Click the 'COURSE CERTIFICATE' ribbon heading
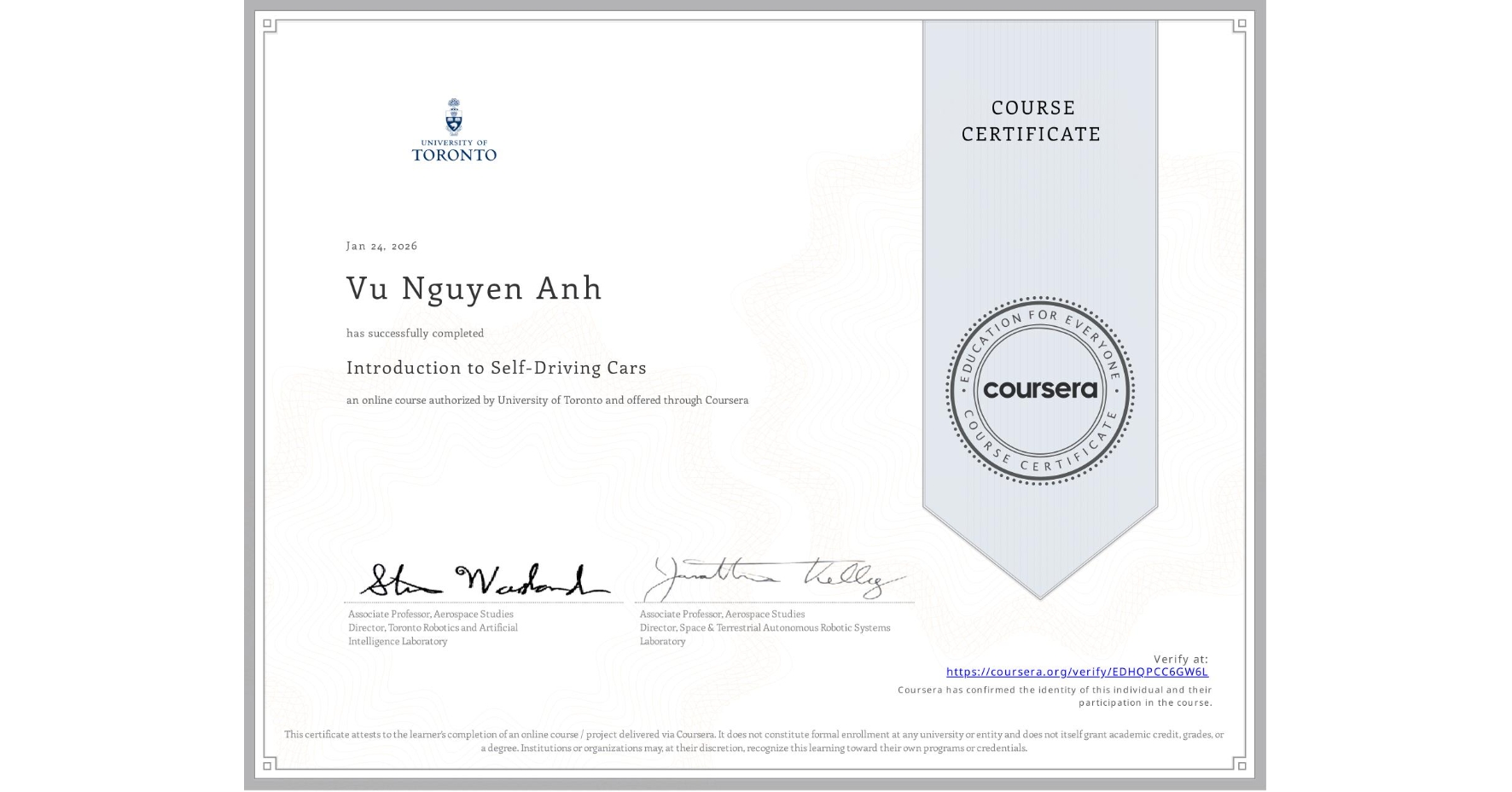This screenshot has width=1512, height=792. click(x=1032, y=120)
